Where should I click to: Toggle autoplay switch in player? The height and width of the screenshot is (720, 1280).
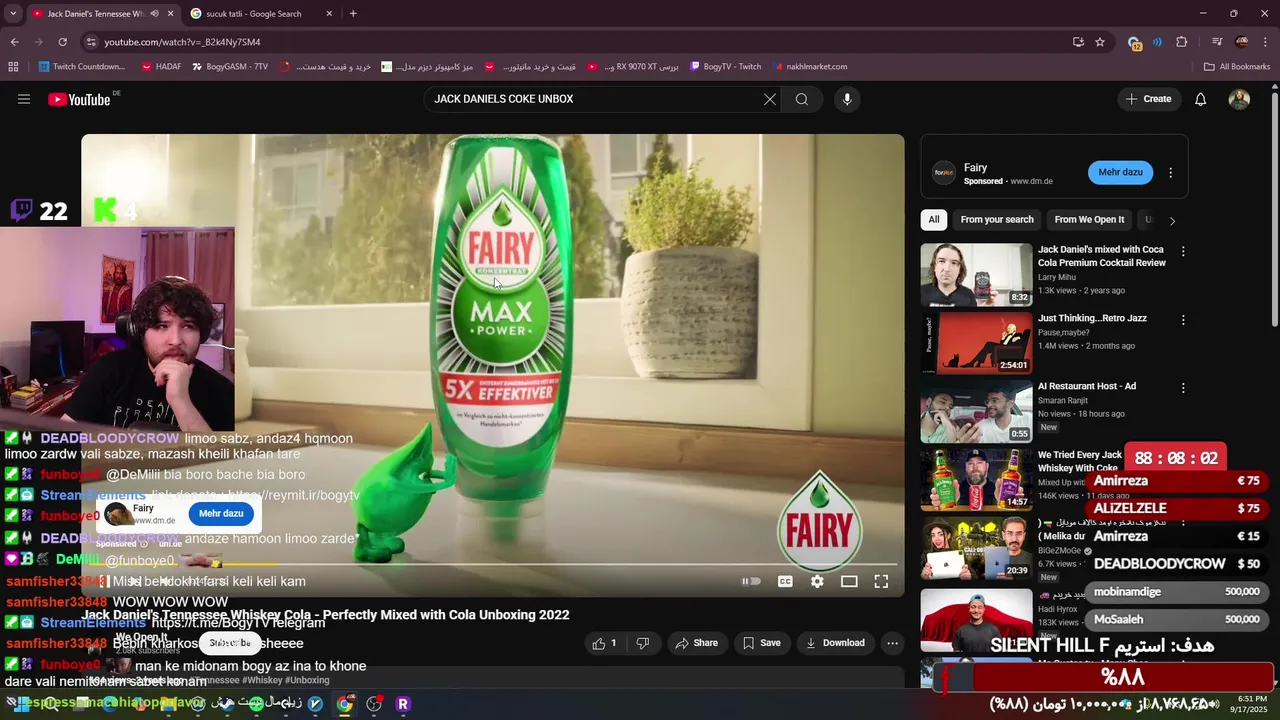click(x=751, y=581)
